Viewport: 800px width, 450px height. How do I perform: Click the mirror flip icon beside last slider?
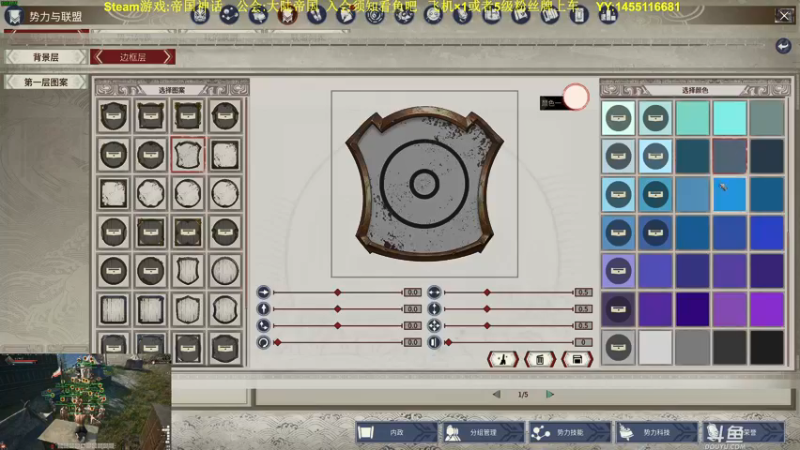point(434,342)
